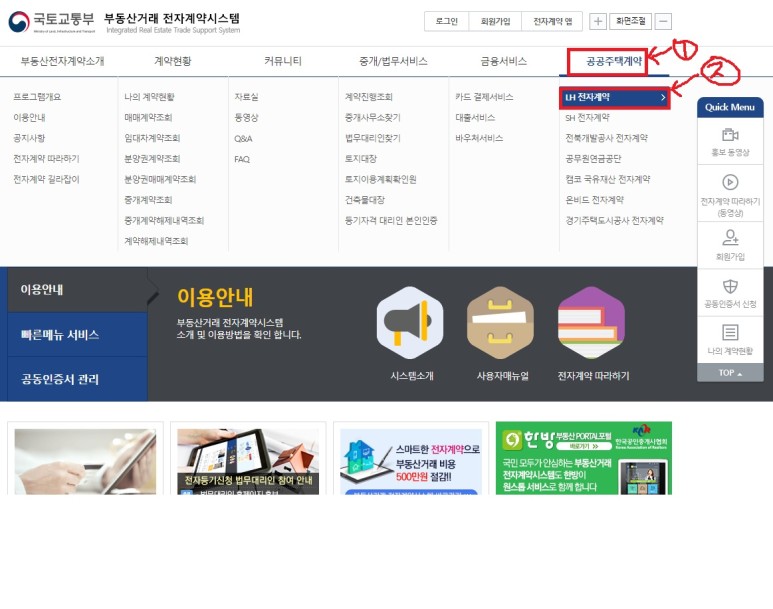773x609 pixels.
Task: Open 계약진행조회 link
Action: [368, 97]
